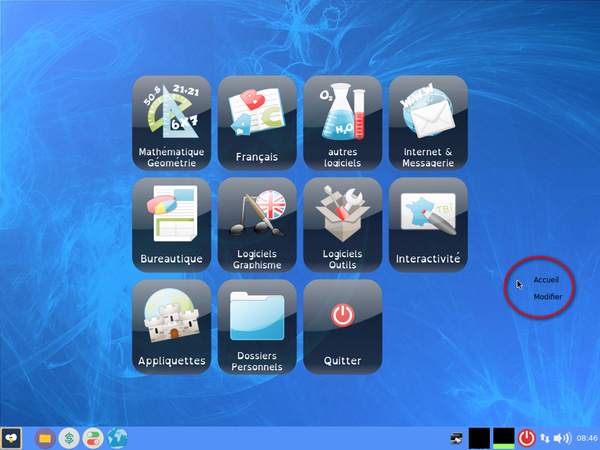Click the red power button in tray
Viewport: 600px width, 450px height.
527,438
